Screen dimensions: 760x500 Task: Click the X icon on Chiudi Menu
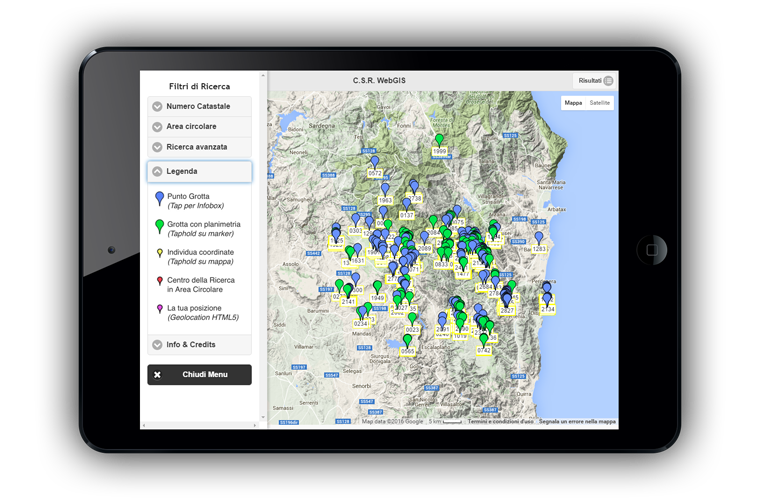point(157,375)
